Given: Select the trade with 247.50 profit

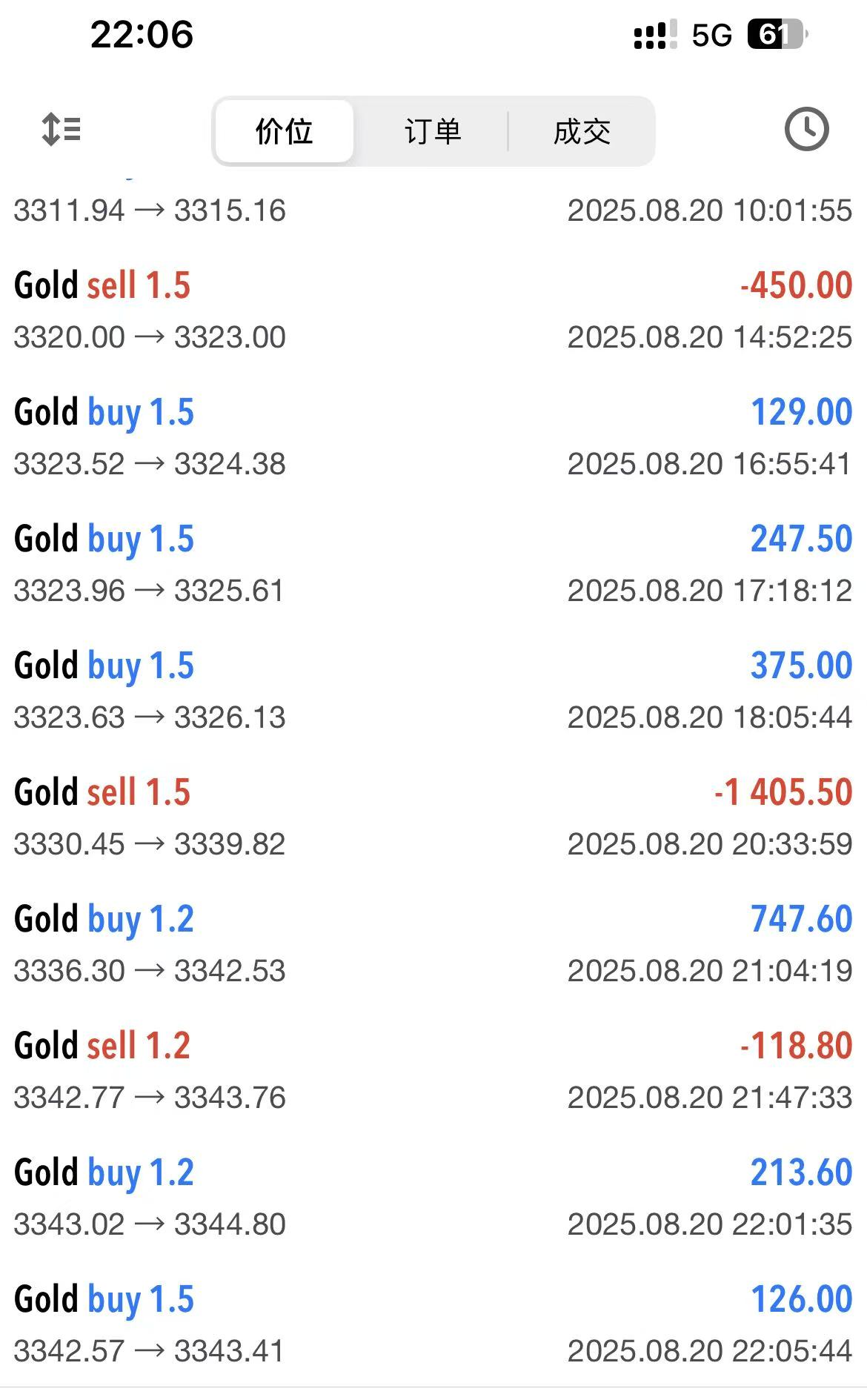Looking at the screenshot, I should pos(433,564).
